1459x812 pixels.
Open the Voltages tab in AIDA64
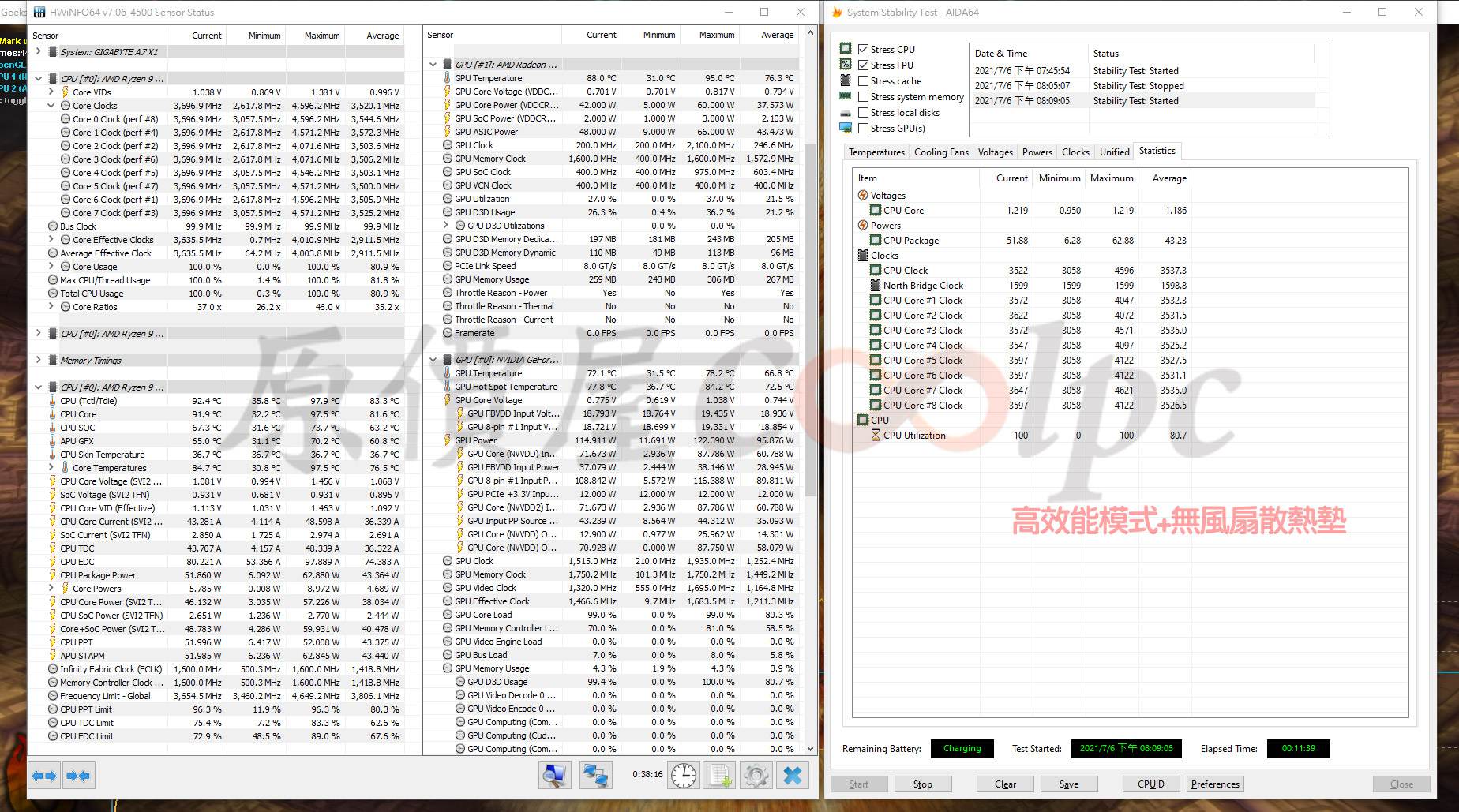[995, 152]
